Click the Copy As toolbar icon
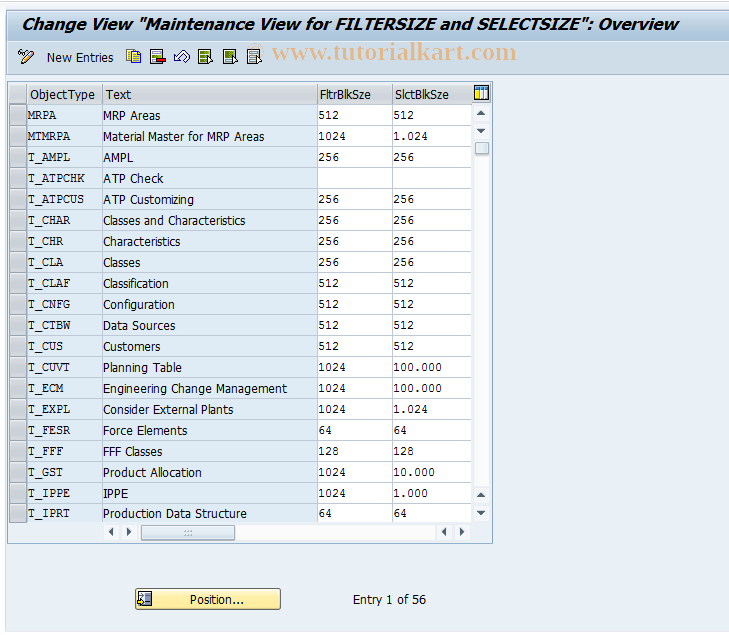 [x=133, y=57]
